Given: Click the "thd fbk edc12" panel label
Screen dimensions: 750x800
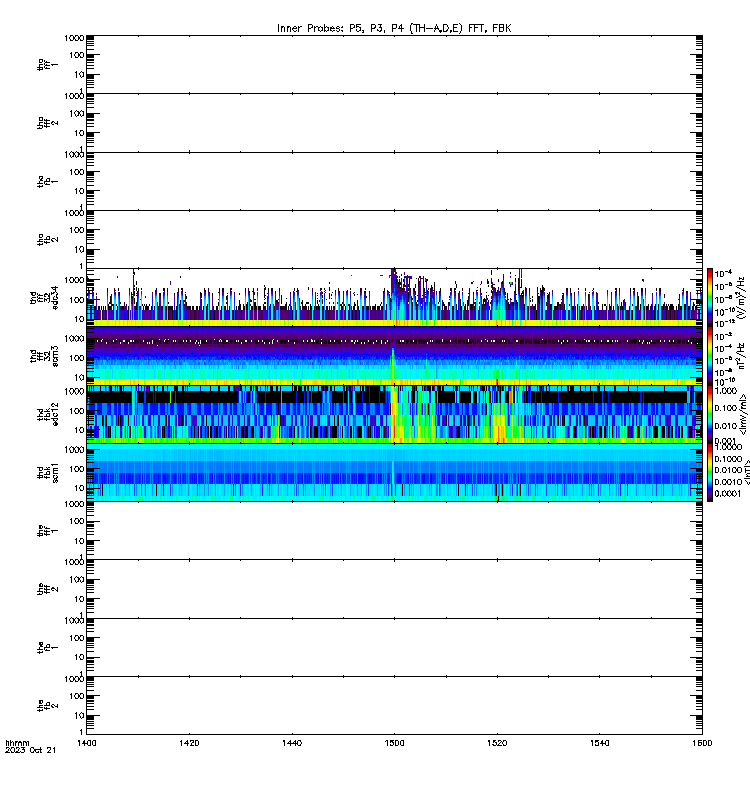Looking at the screenshot, I should coord(47,414).
